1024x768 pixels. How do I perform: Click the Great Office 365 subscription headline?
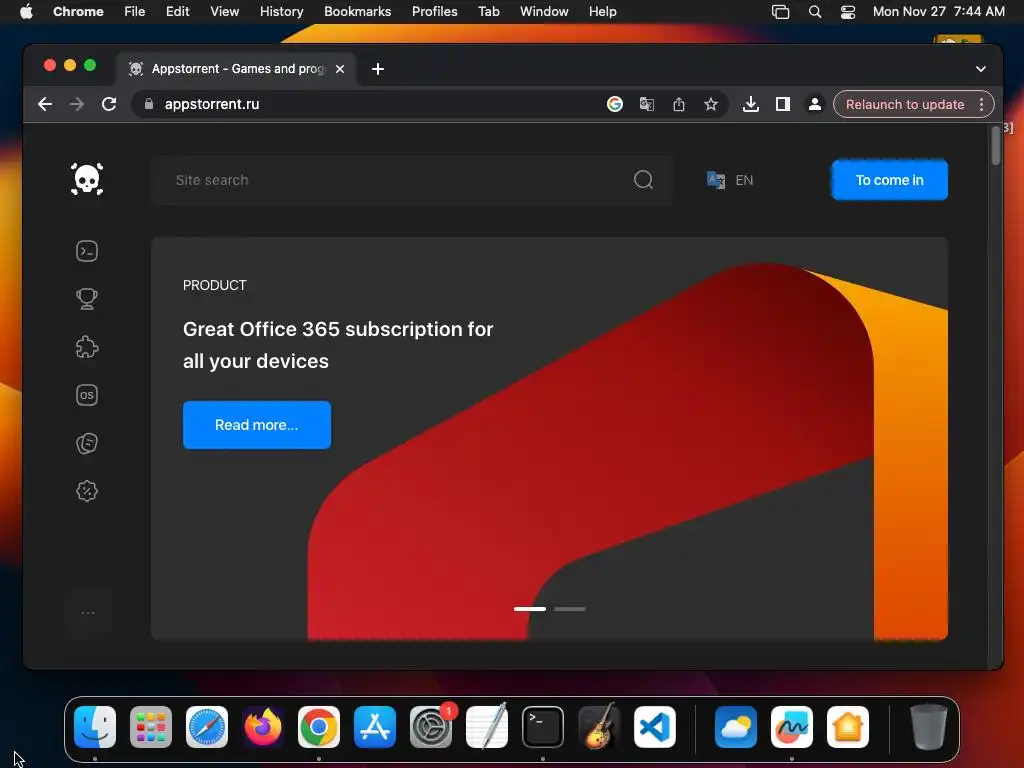(338, 345)
